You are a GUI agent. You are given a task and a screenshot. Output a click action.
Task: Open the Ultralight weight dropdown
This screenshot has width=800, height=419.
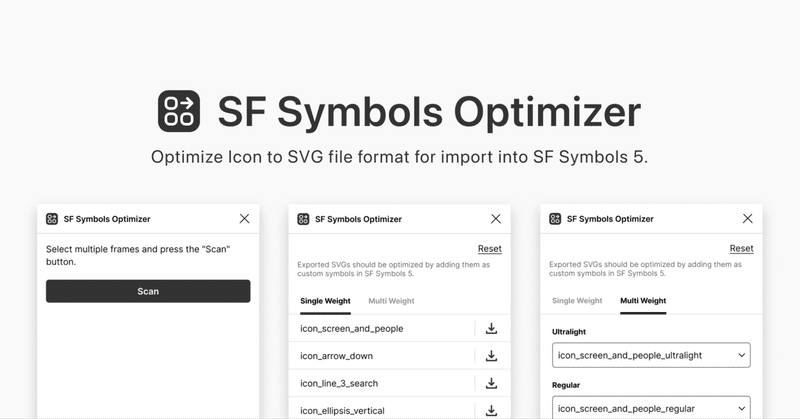651,355
